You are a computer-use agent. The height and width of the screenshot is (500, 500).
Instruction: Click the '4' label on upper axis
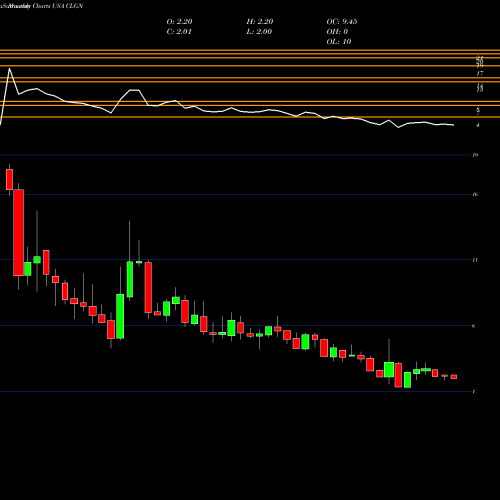[x=478, y=125]
